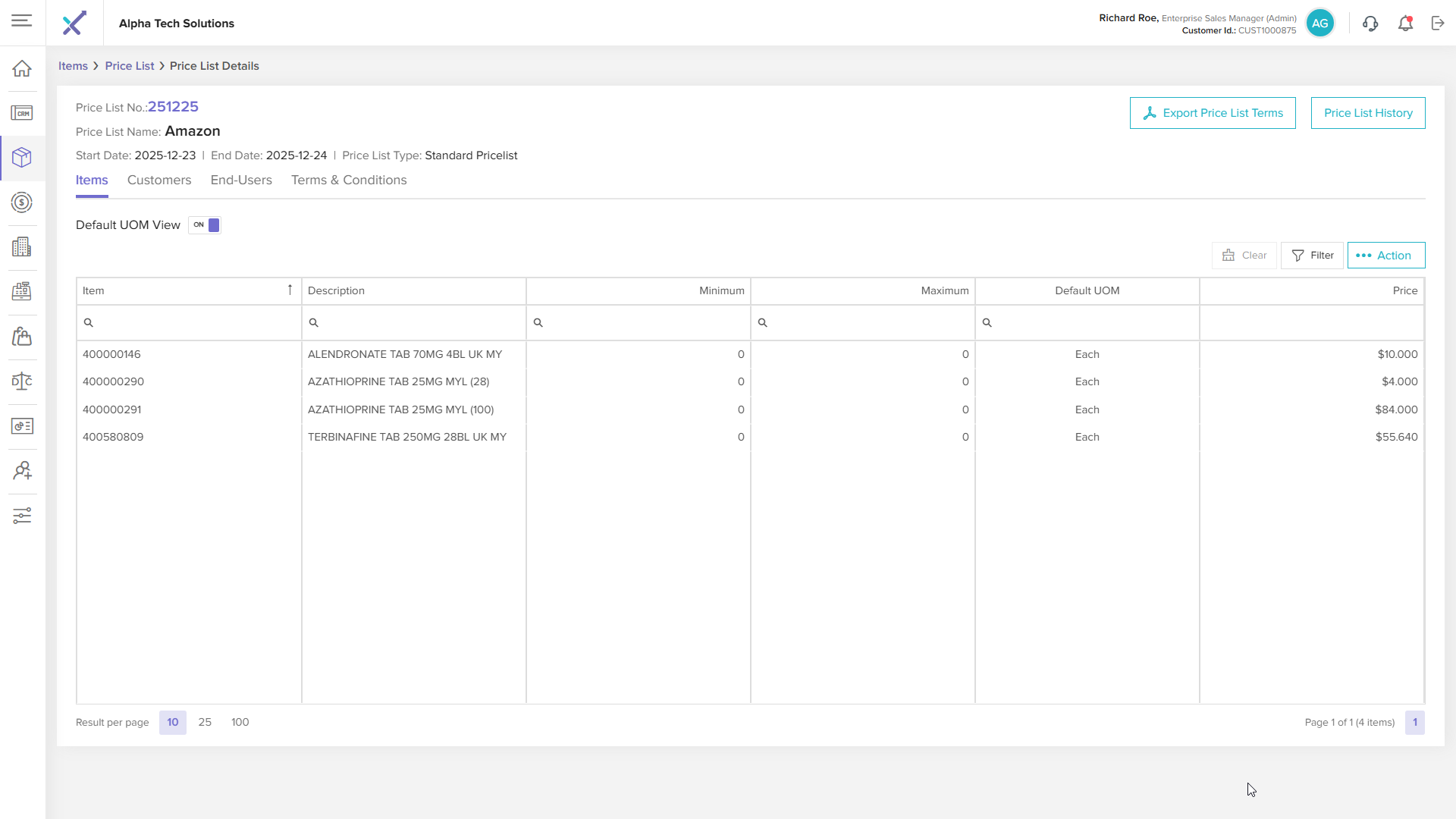Open the balance scale sidebar icon
Viewport: 1456px width, 819px height.
pyautogui.click(x=22, y=381)
